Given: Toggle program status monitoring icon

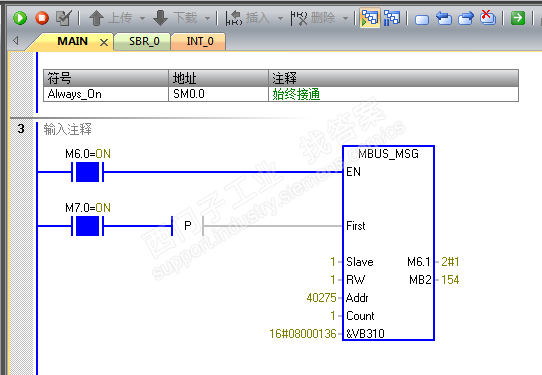Looking at the screenshot, I should (370, 18).
